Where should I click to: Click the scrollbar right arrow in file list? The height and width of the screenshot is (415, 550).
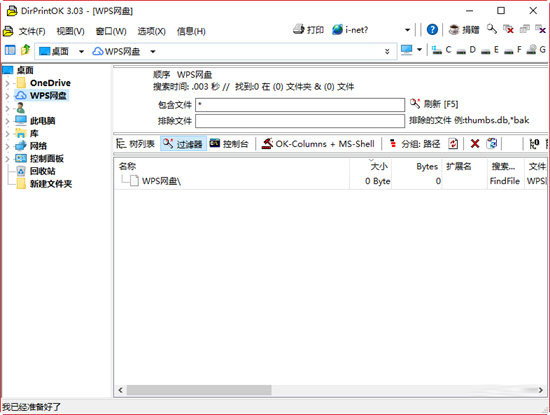tap(541, 390)
